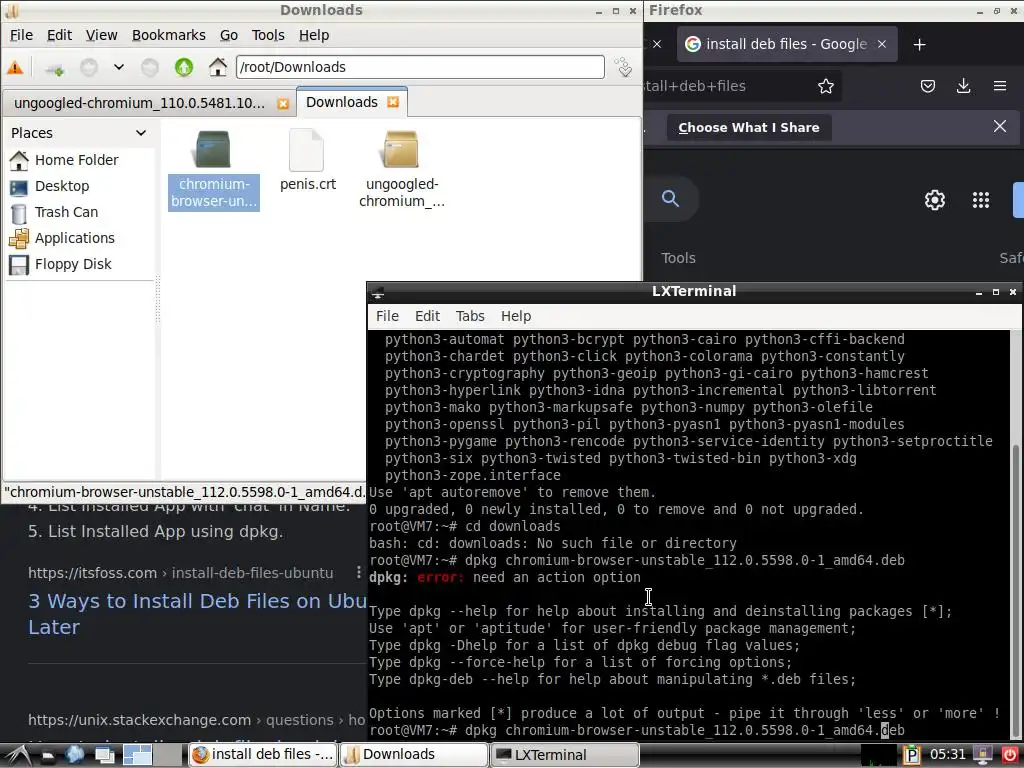Image resolution: width=1024 pixels, height=768 pixels.
Task: Open the LXTerminal Edit menu
Action: tap(427, 316)
